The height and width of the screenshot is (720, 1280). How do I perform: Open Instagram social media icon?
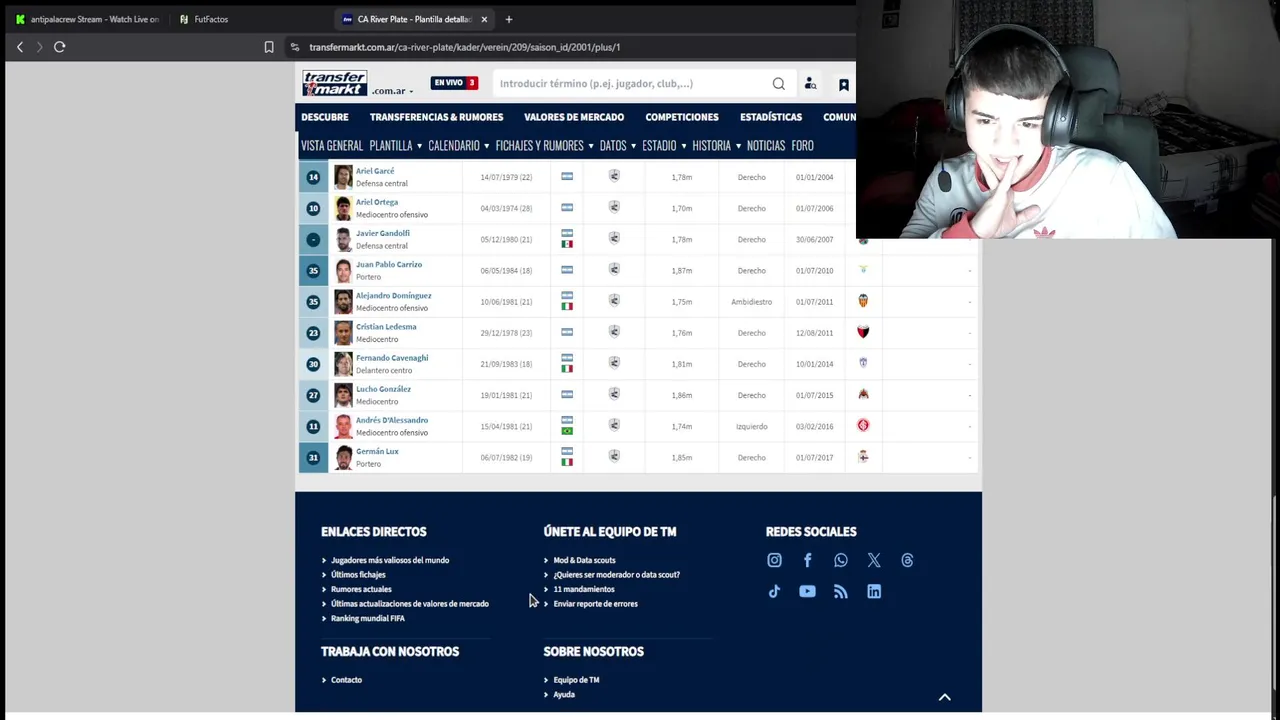tap(774, 561)
